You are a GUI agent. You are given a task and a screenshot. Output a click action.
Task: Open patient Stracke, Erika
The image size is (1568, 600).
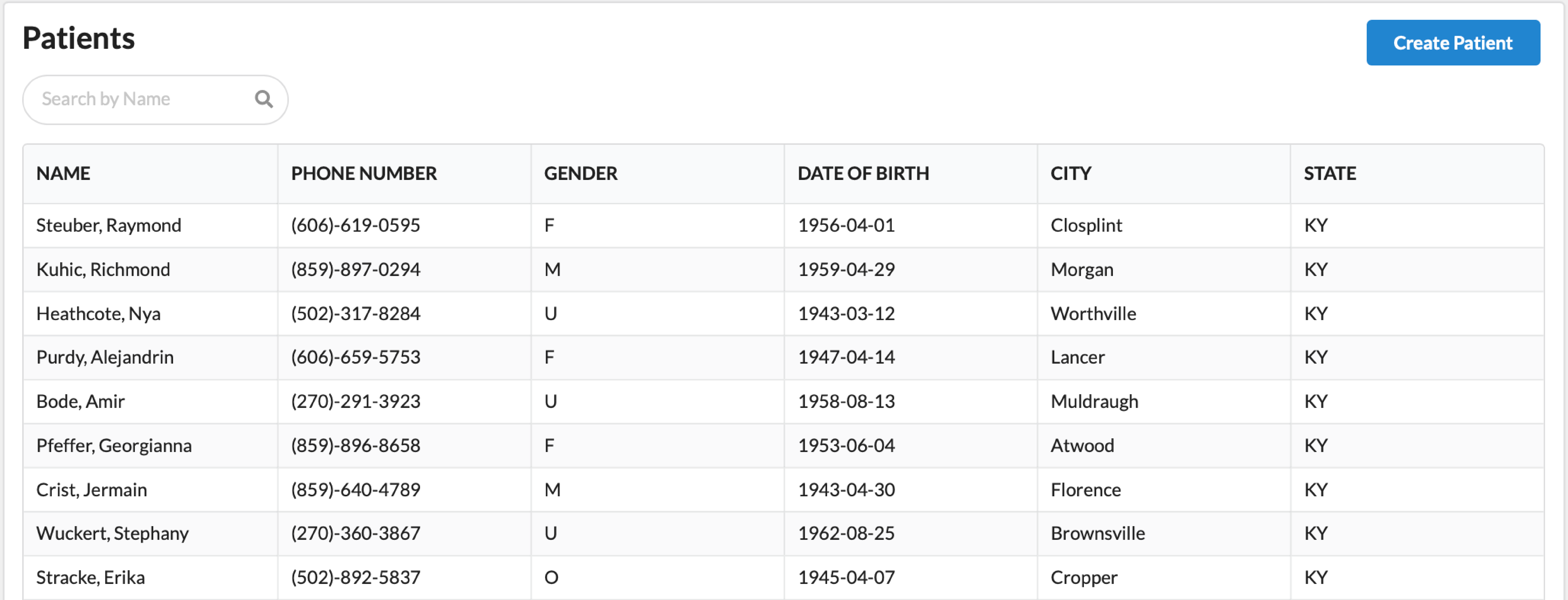tap(91, 577)
